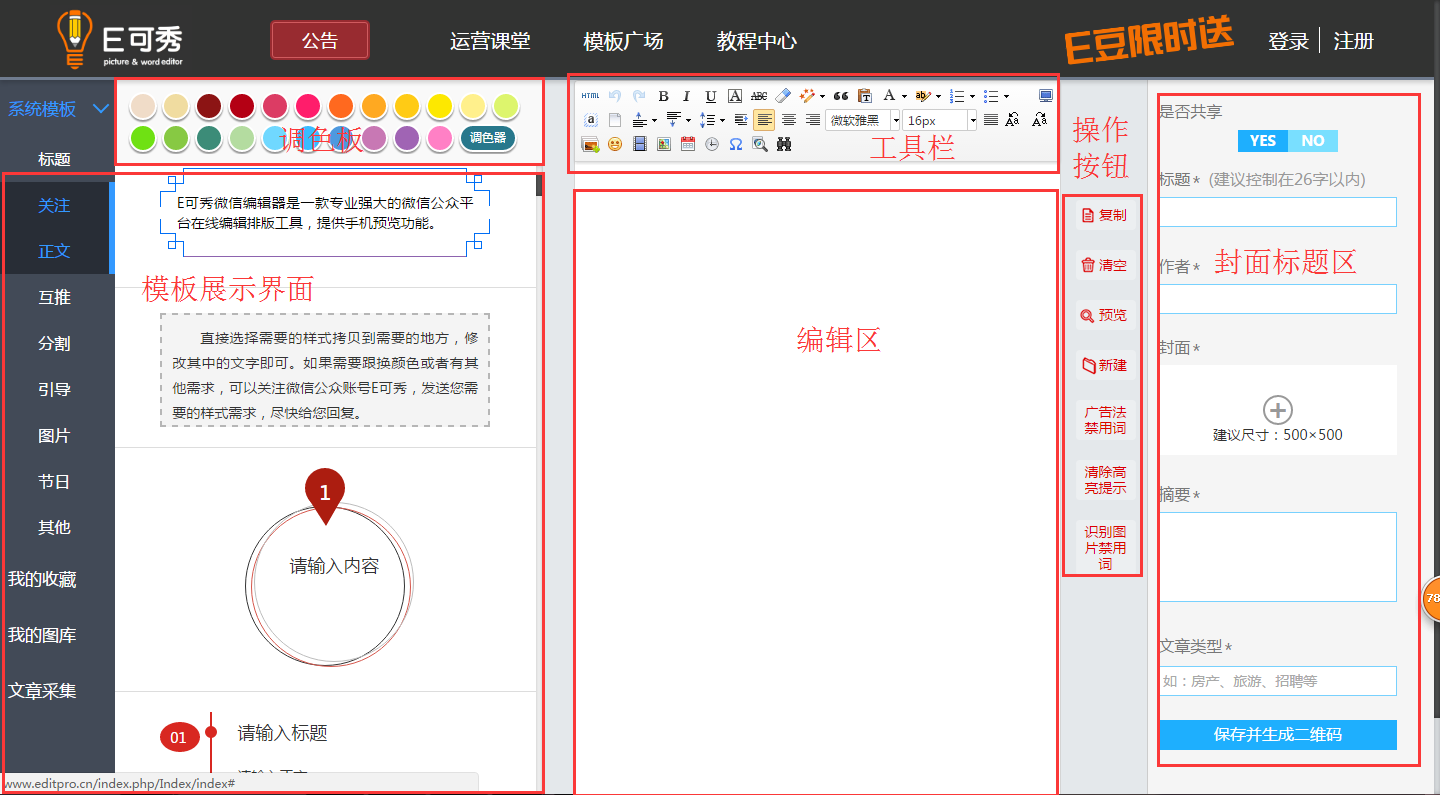Expand the unordered list style dropdown
Image resolution: width=1440 pixels, height=795 pixels.
(1007, 96)
